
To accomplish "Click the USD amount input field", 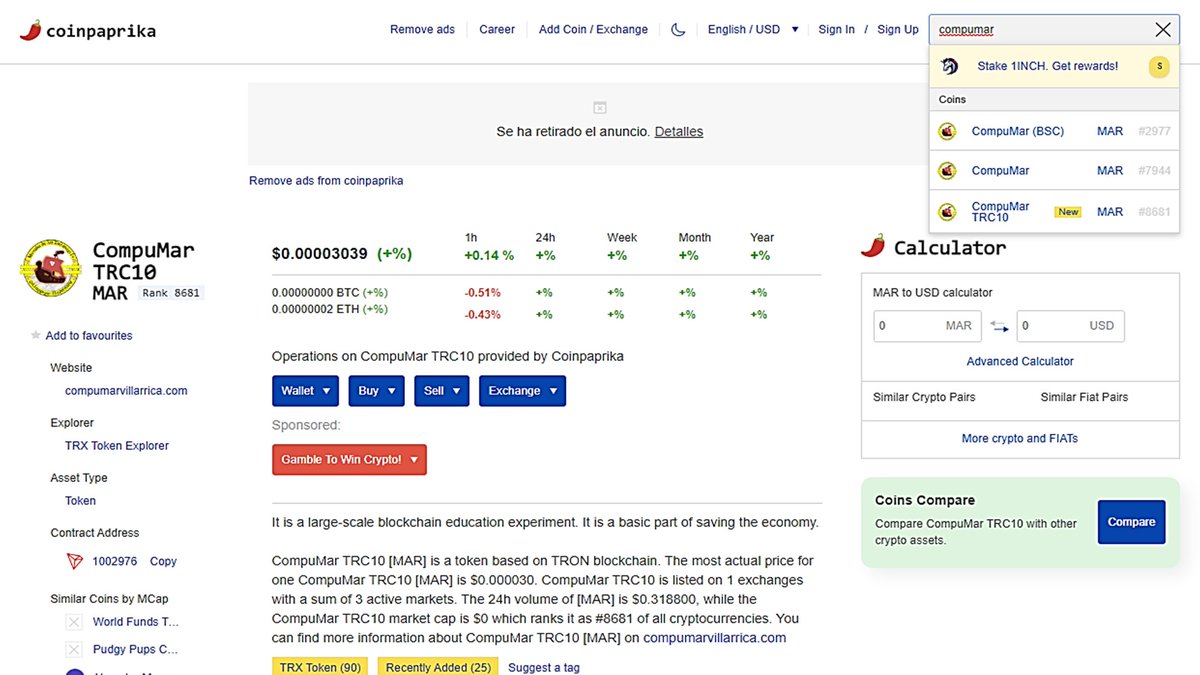I will 1070,326.
